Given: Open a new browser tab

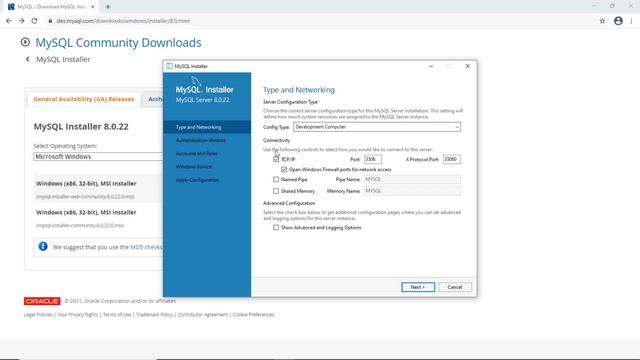Looking at the screenshot, I should point(108,7).
